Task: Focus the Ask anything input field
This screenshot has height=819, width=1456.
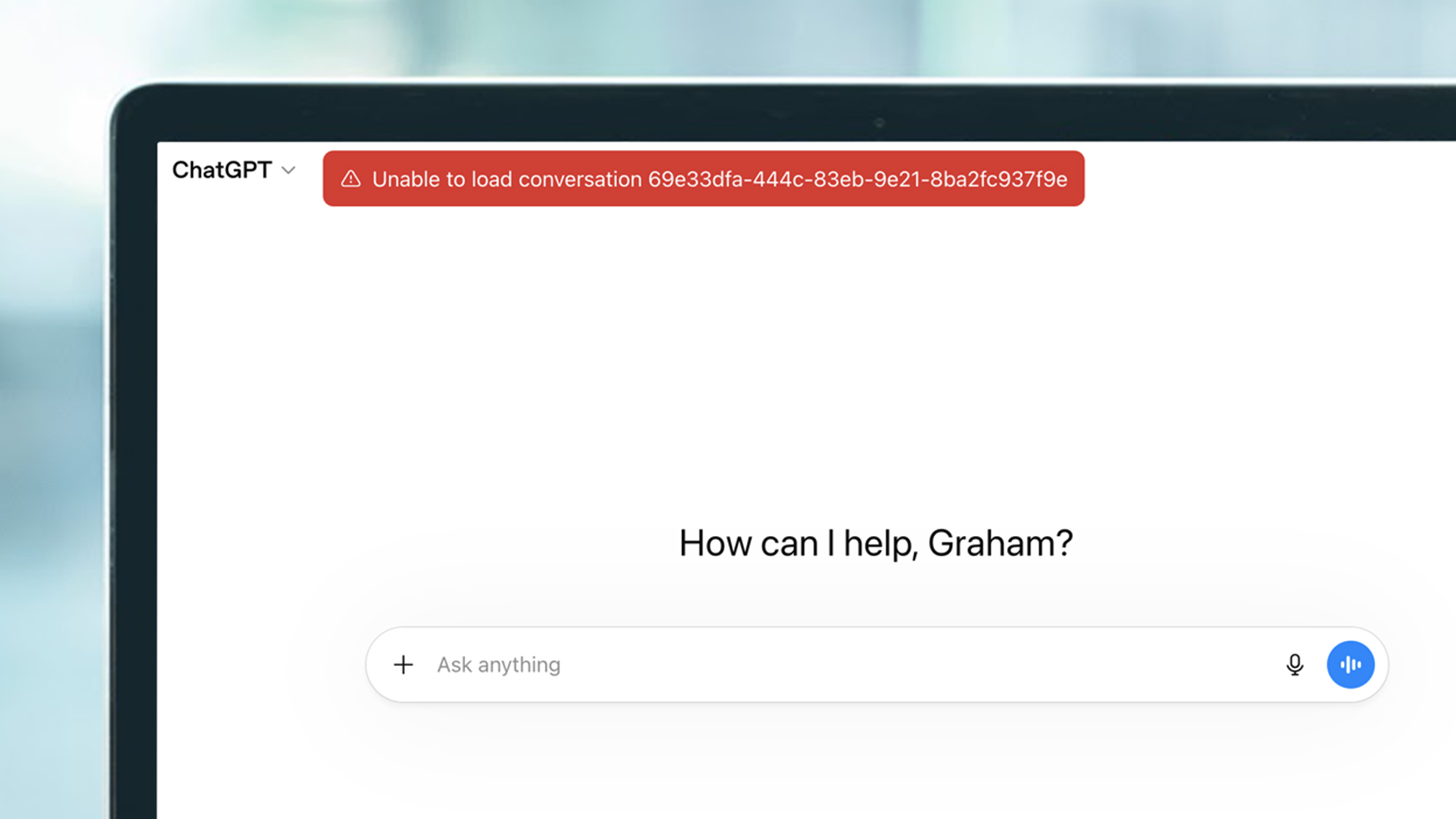Action: 801,665
